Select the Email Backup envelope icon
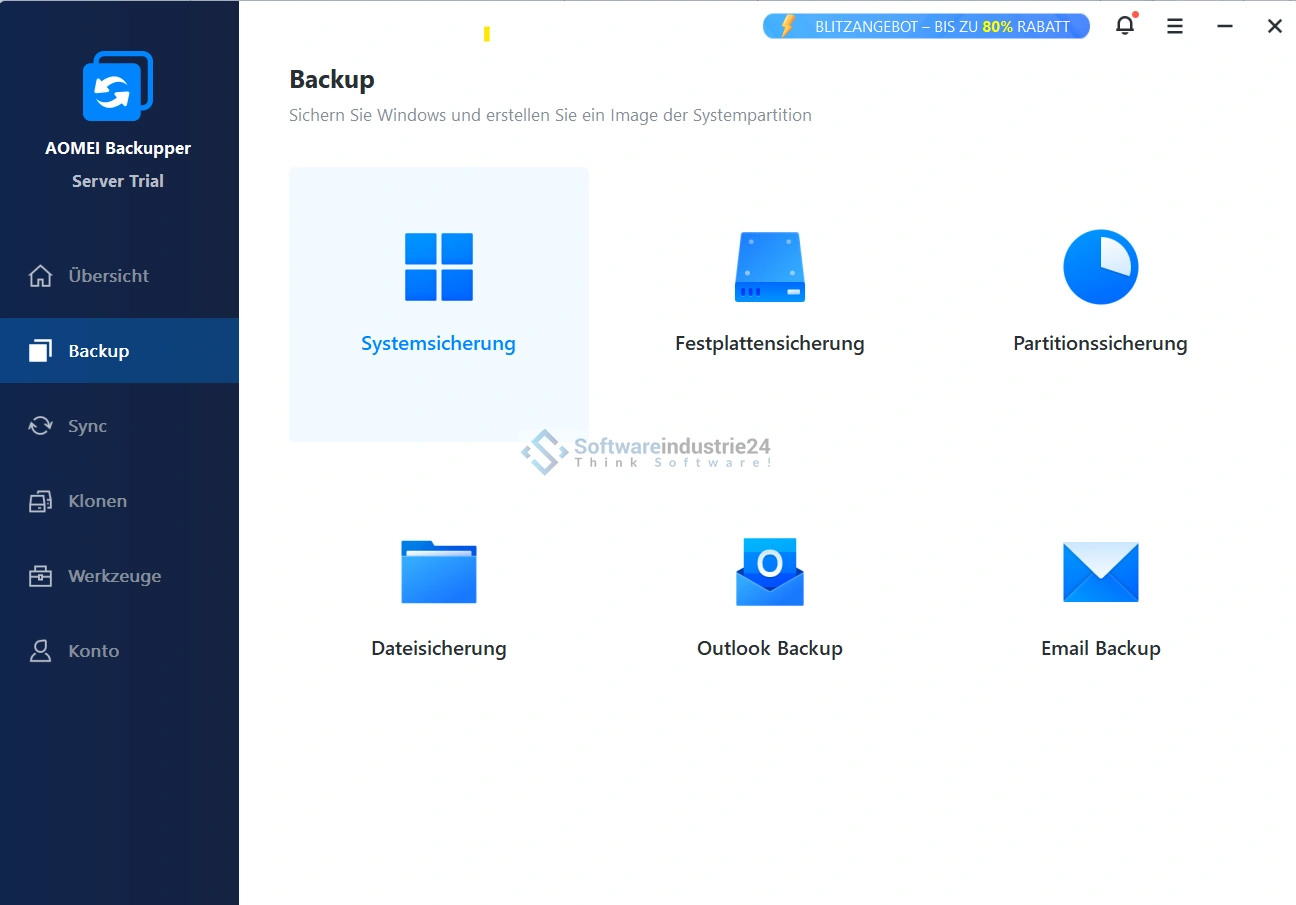The height and width of the screenshot is (905, 1296). 1100,572
